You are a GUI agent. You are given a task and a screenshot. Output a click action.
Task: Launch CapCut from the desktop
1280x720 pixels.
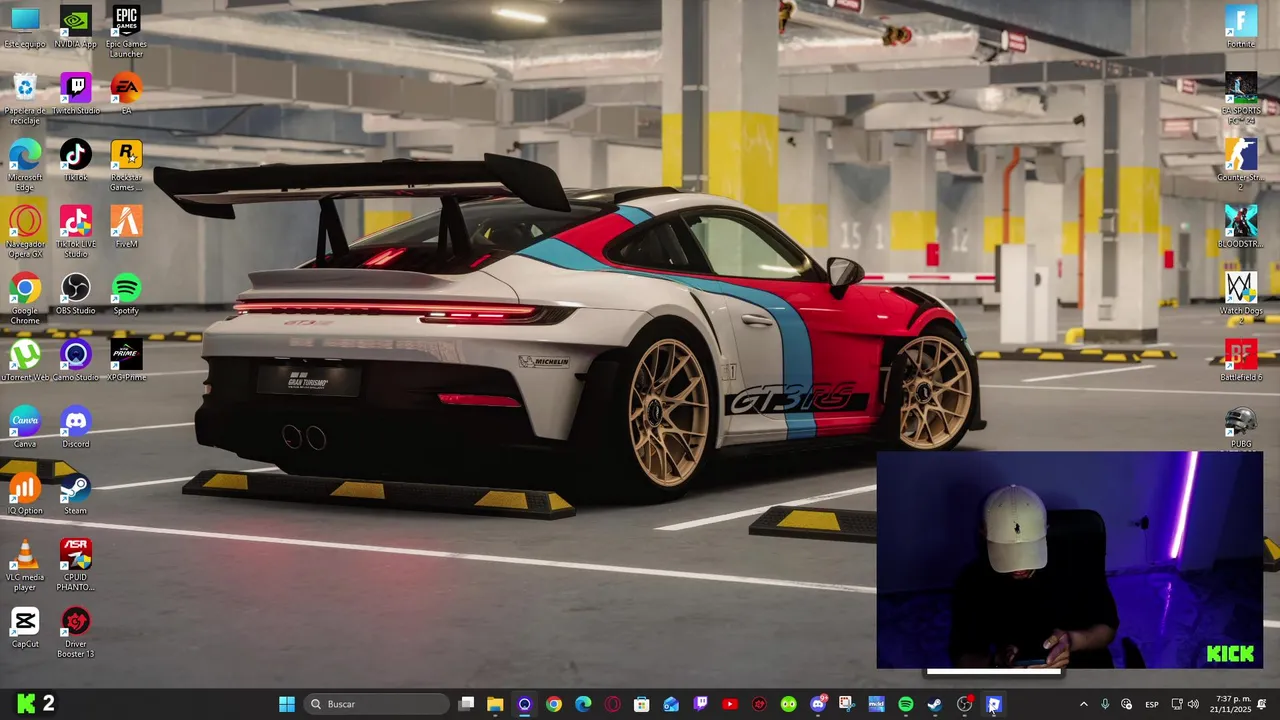coord(25,627)
